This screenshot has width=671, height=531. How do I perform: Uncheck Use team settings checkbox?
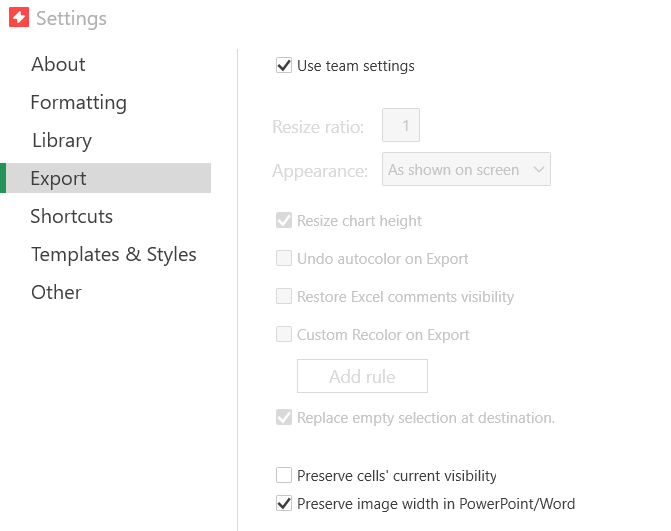(x=284, y=65)
